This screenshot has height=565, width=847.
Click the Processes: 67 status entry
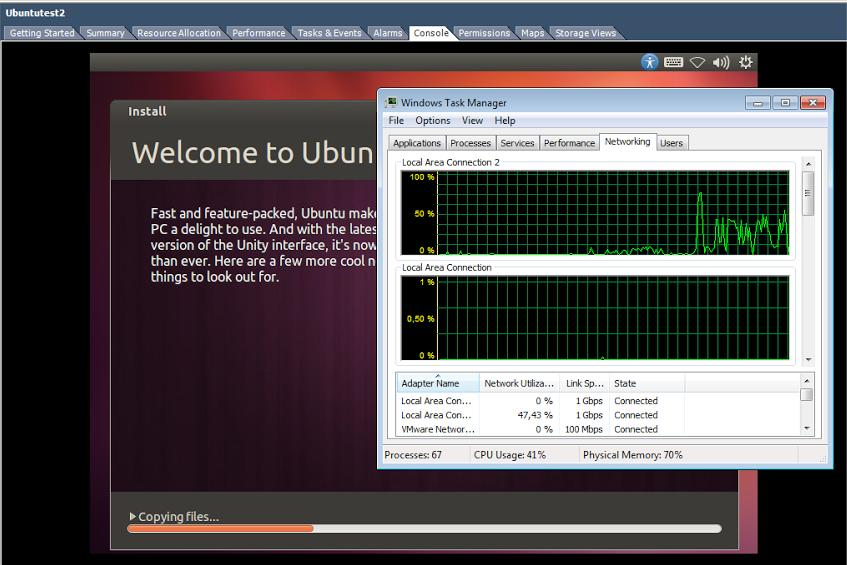tap(413, 455)
